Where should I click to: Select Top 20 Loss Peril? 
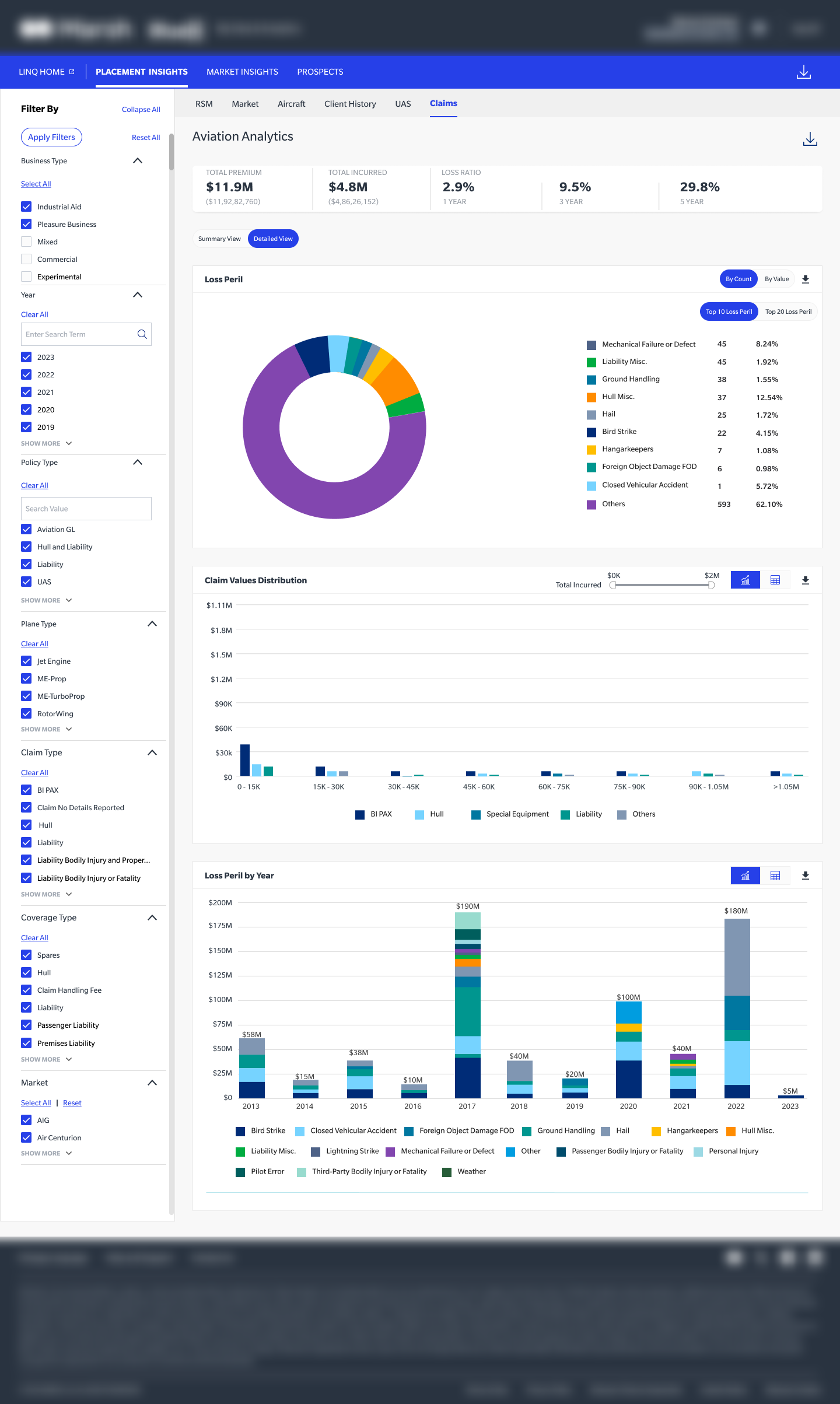click(x=789, y=311)
